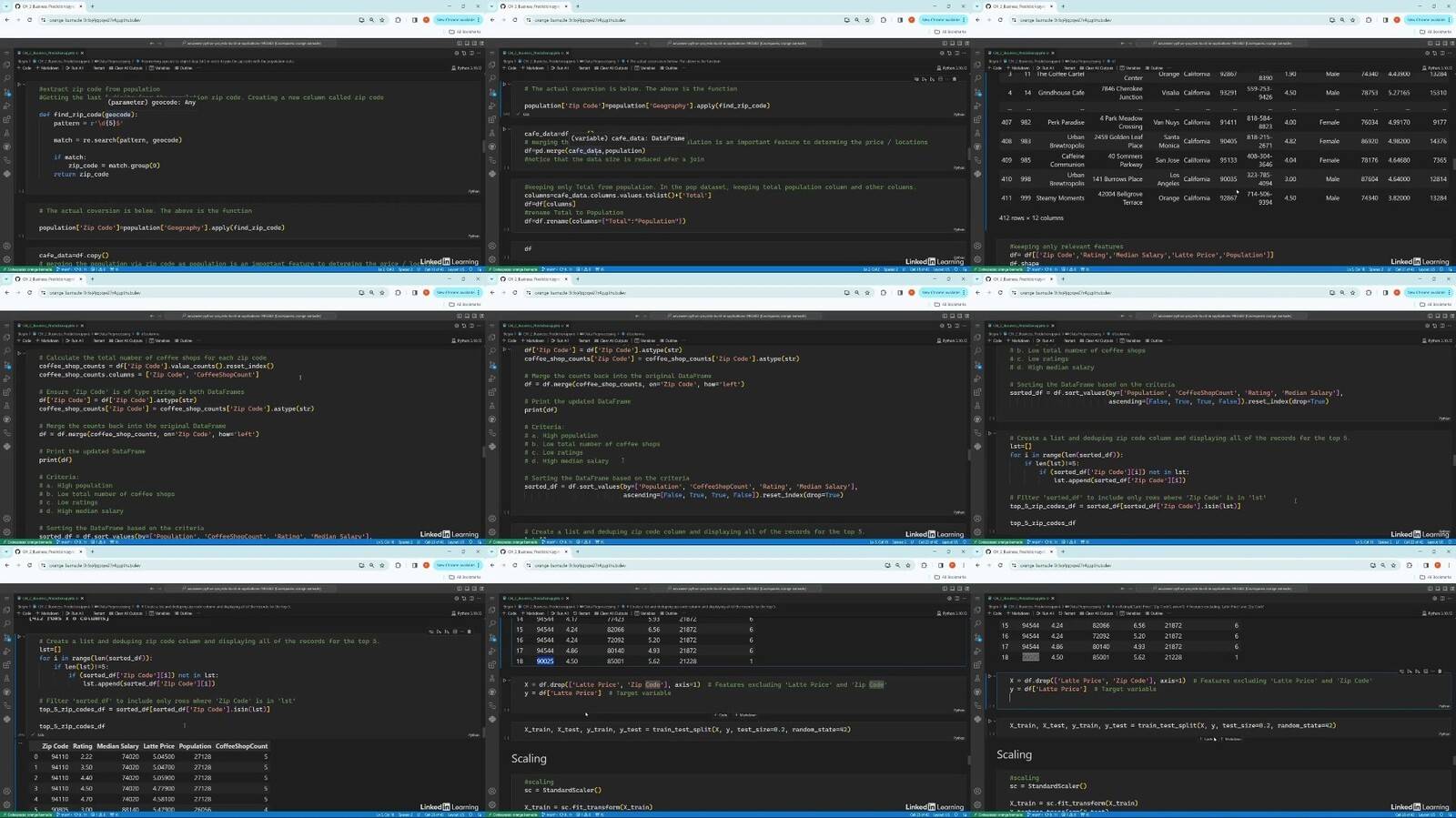Image resolution: width=1456 pixels, height=818 pixels.
Task: Toggle bookmark star in window with pd.merge code
Action: [867, 20]
